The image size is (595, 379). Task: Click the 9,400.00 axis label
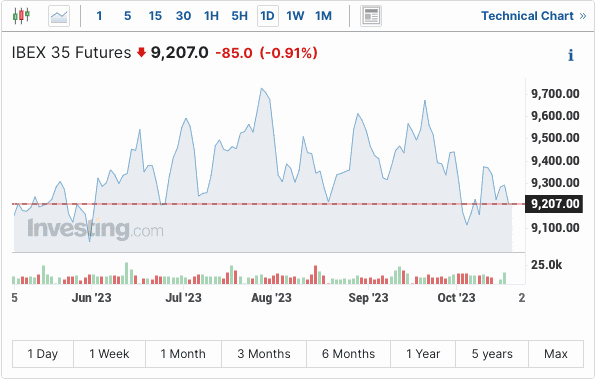(555, 160)
